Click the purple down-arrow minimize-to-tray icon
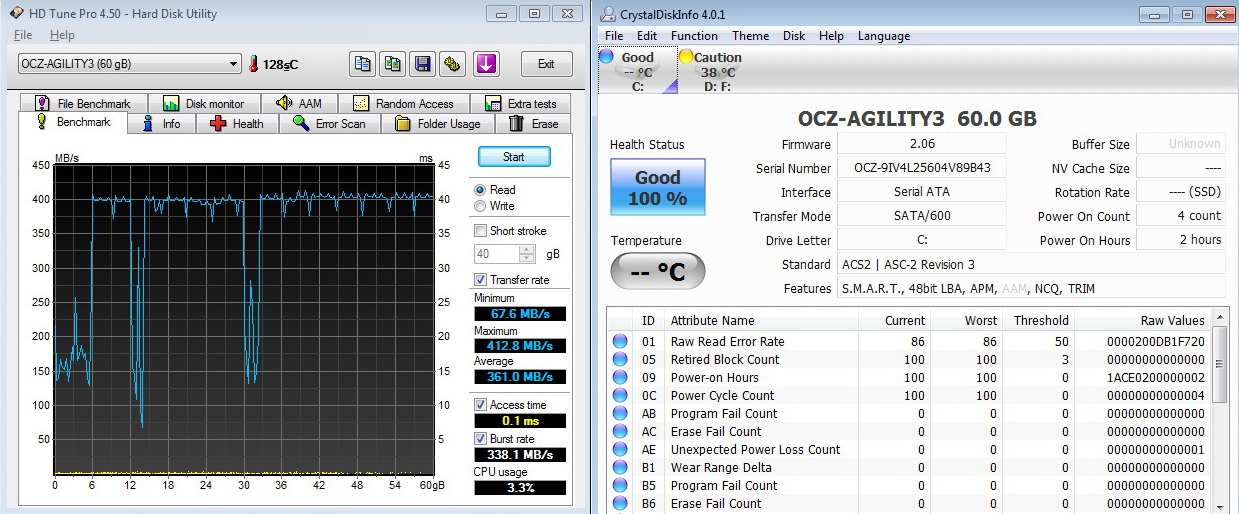The height and width of the screenshot is (514, 1239). [x=486, y=64]
